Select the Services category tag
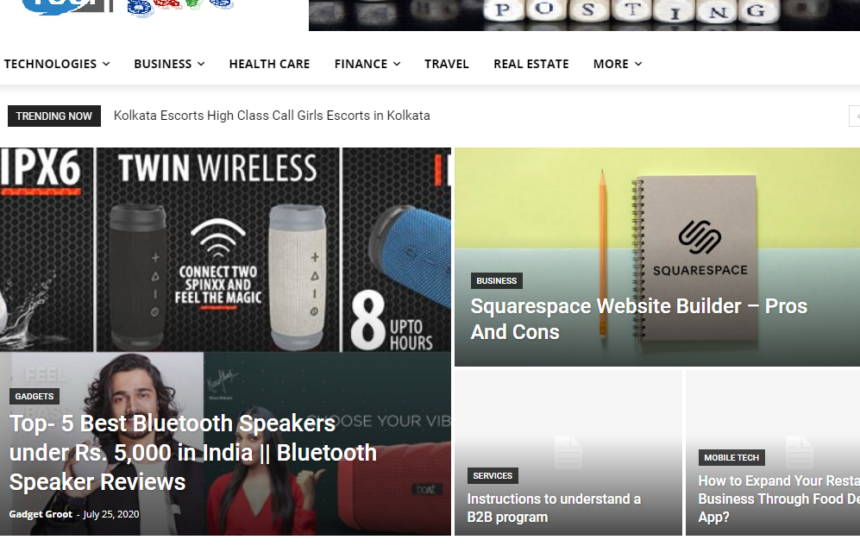The height and width of the screenshot is (546, 860). pyautogui.click(x=493, y=476)
